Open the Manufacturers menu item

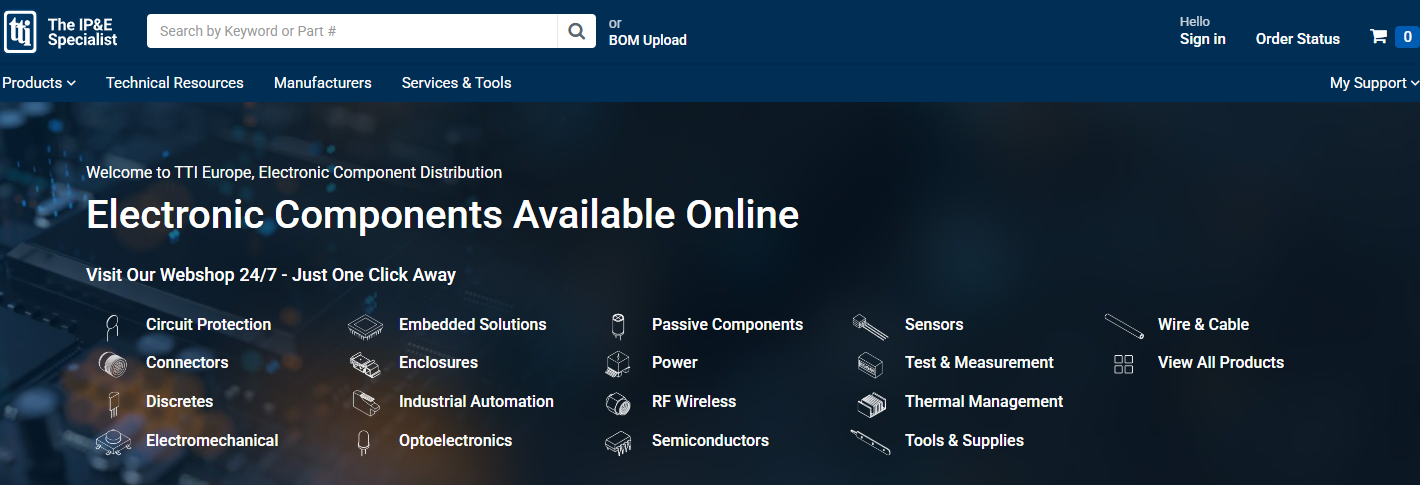(323, 83)
